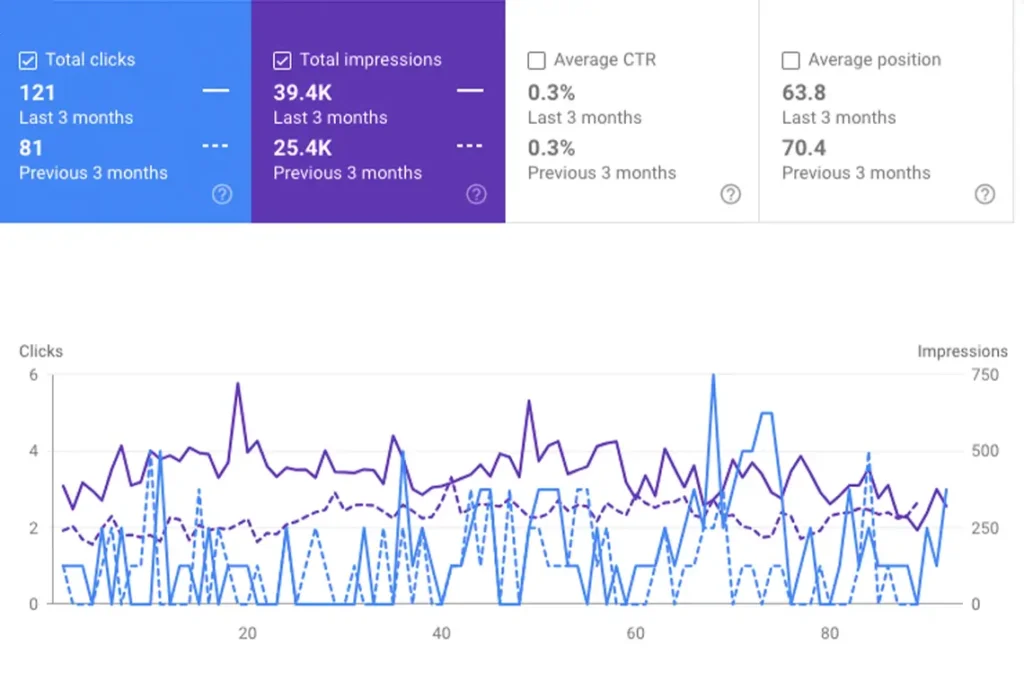Click the solid line indicator on Total clicks card
The image size is (1024, 690).
[x=216, y=90]
